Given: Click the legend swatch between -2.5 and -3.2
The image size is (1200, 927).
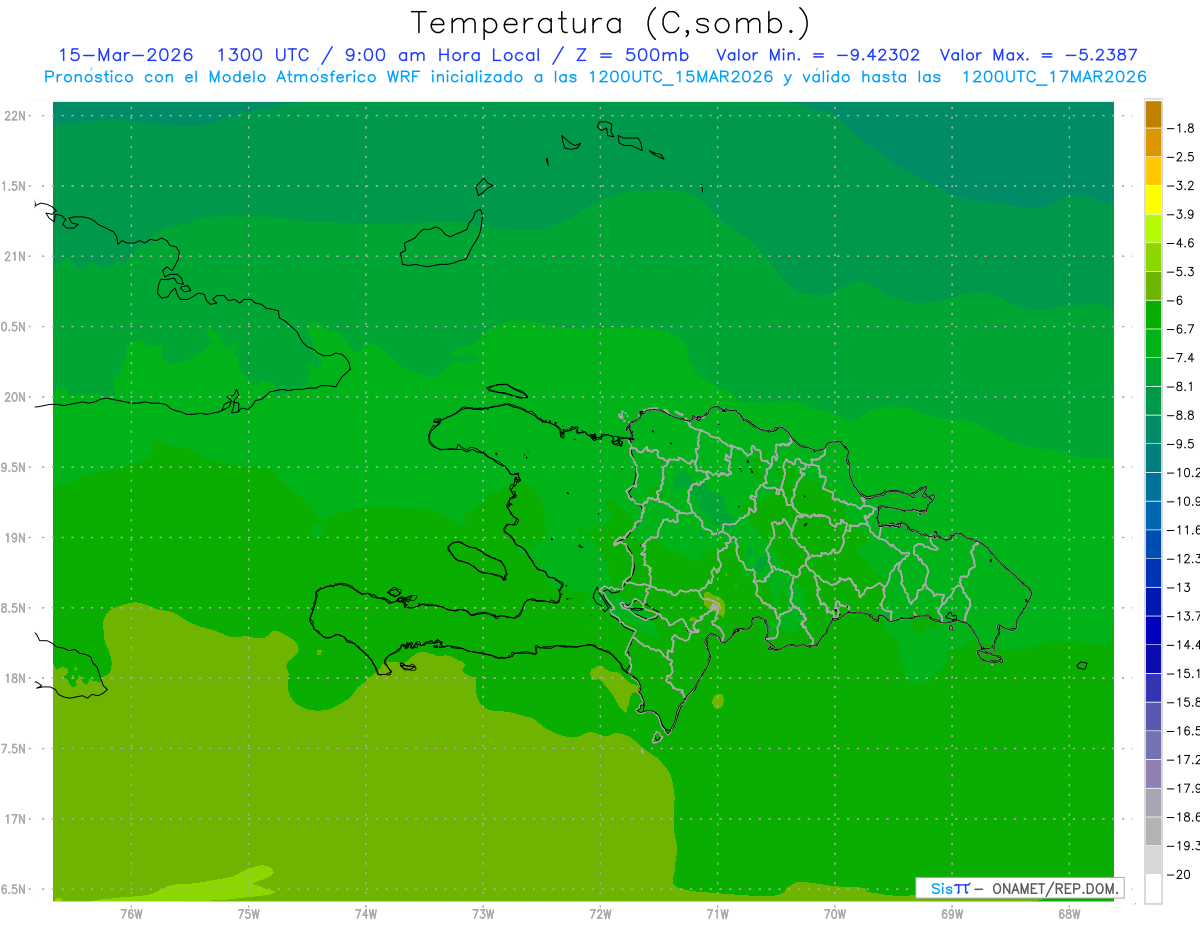Looking at the screenshot, I should (1153, 171).
